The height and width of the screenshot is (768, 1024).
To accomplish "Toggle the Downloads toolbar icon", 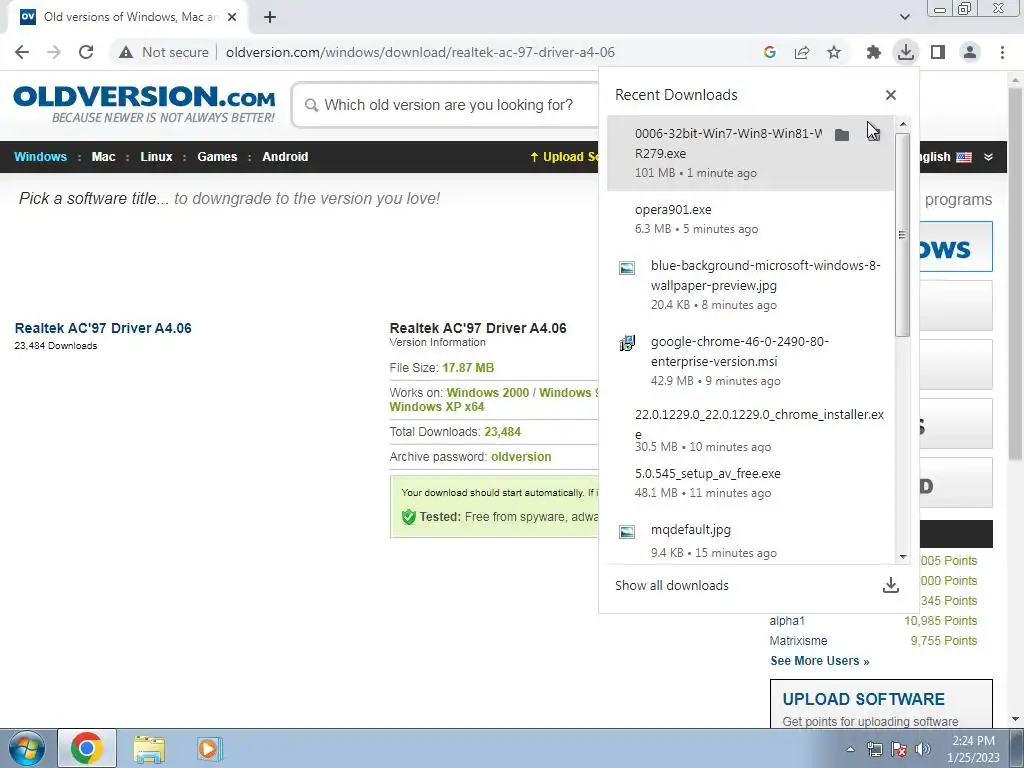I will pos(905,52).
